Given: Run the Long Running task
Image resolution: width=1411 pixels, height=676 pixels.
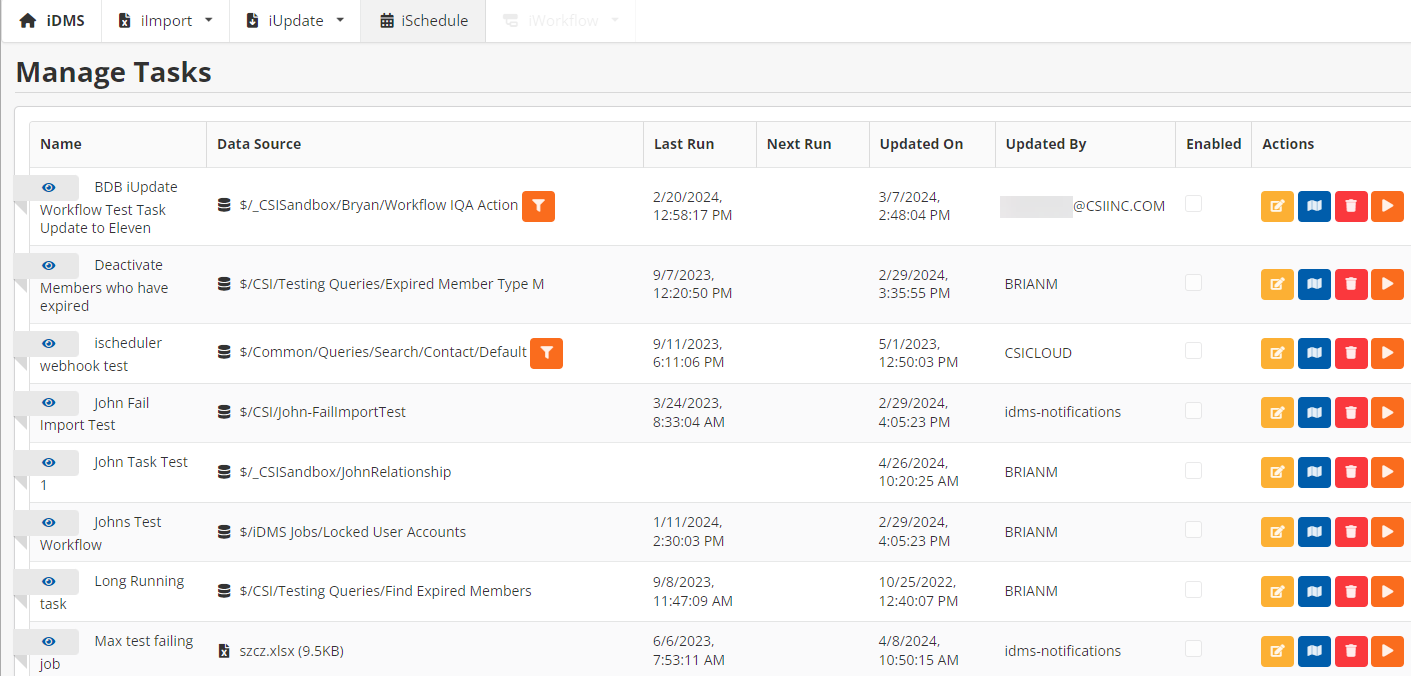Looking at the screenshot, I should click(x=1387, y=591).
